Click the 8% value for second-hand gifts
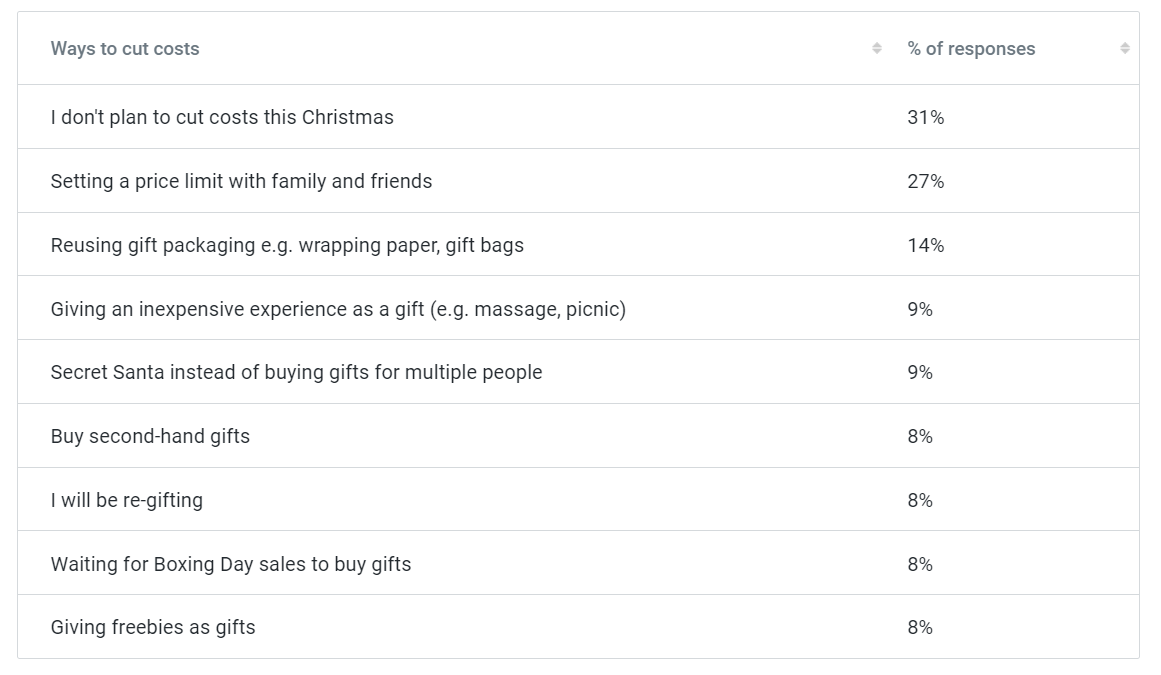Screen dimensions: 1161x675 [920, 436]
